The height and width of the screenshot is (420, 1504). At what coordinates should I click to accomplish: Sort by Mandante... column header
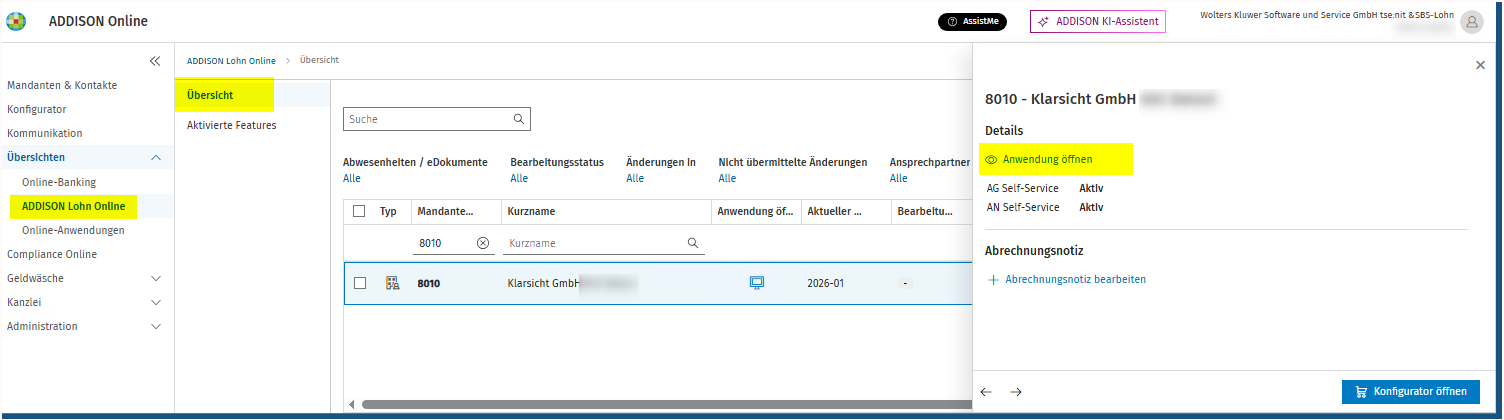pos(445,212)
